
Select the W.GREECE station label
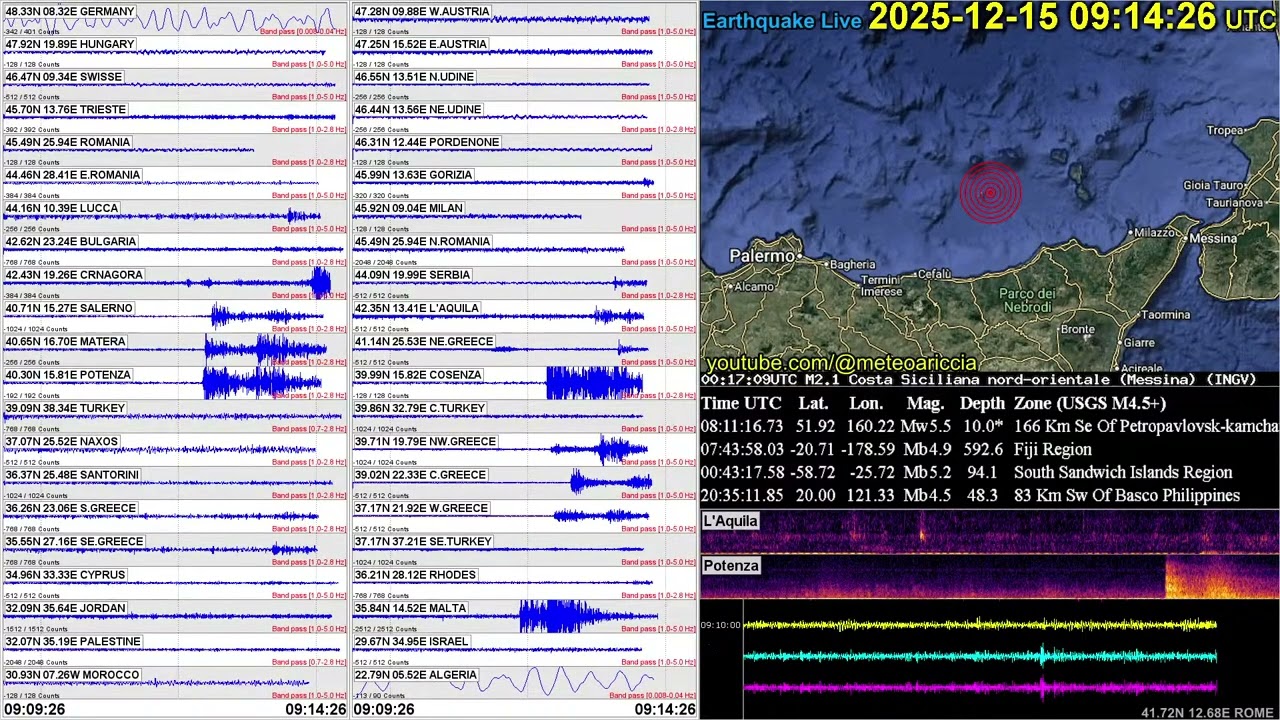point(421,509)
